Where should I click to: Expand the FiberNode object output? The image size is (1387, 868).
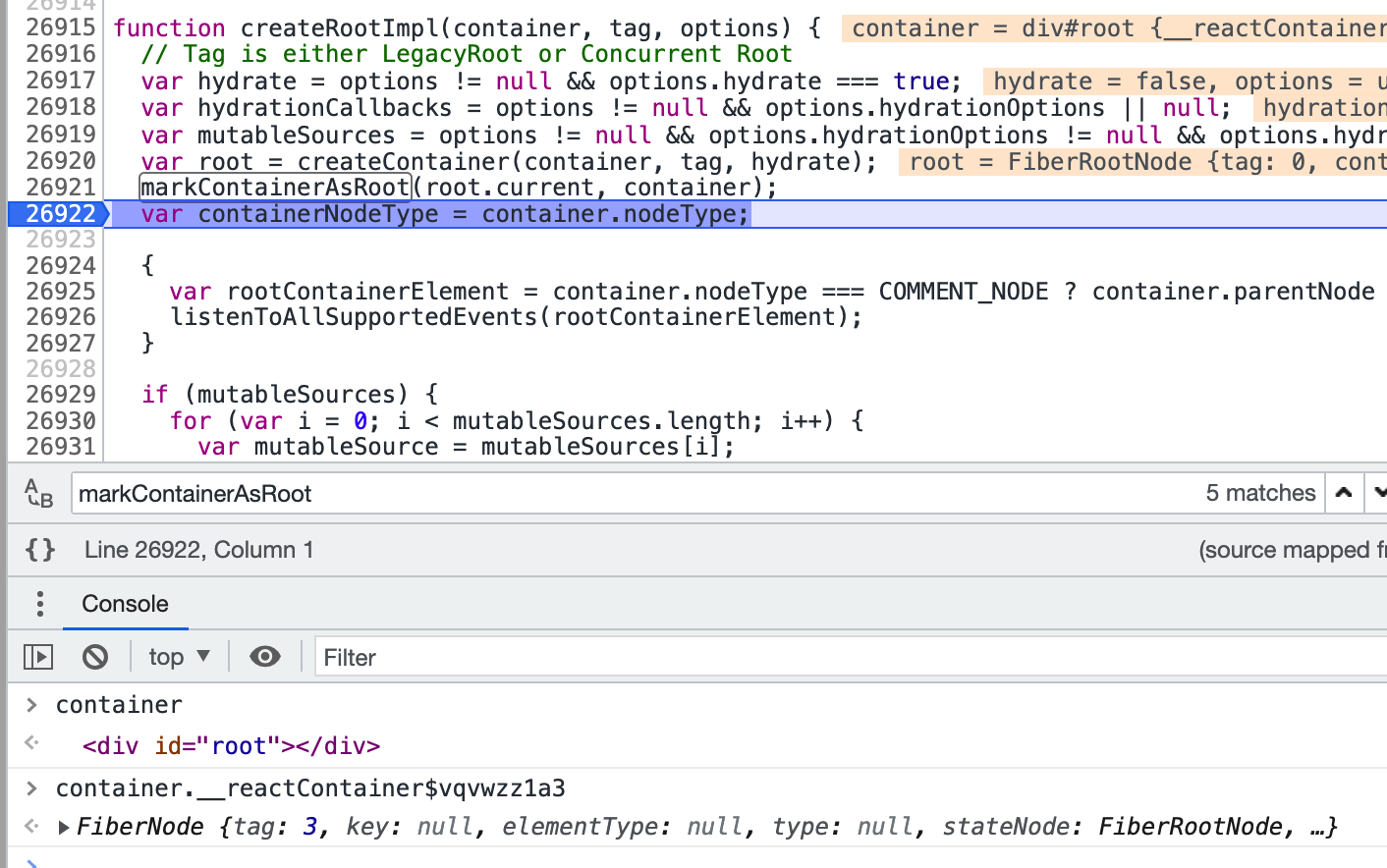click(x=64, y=828)
